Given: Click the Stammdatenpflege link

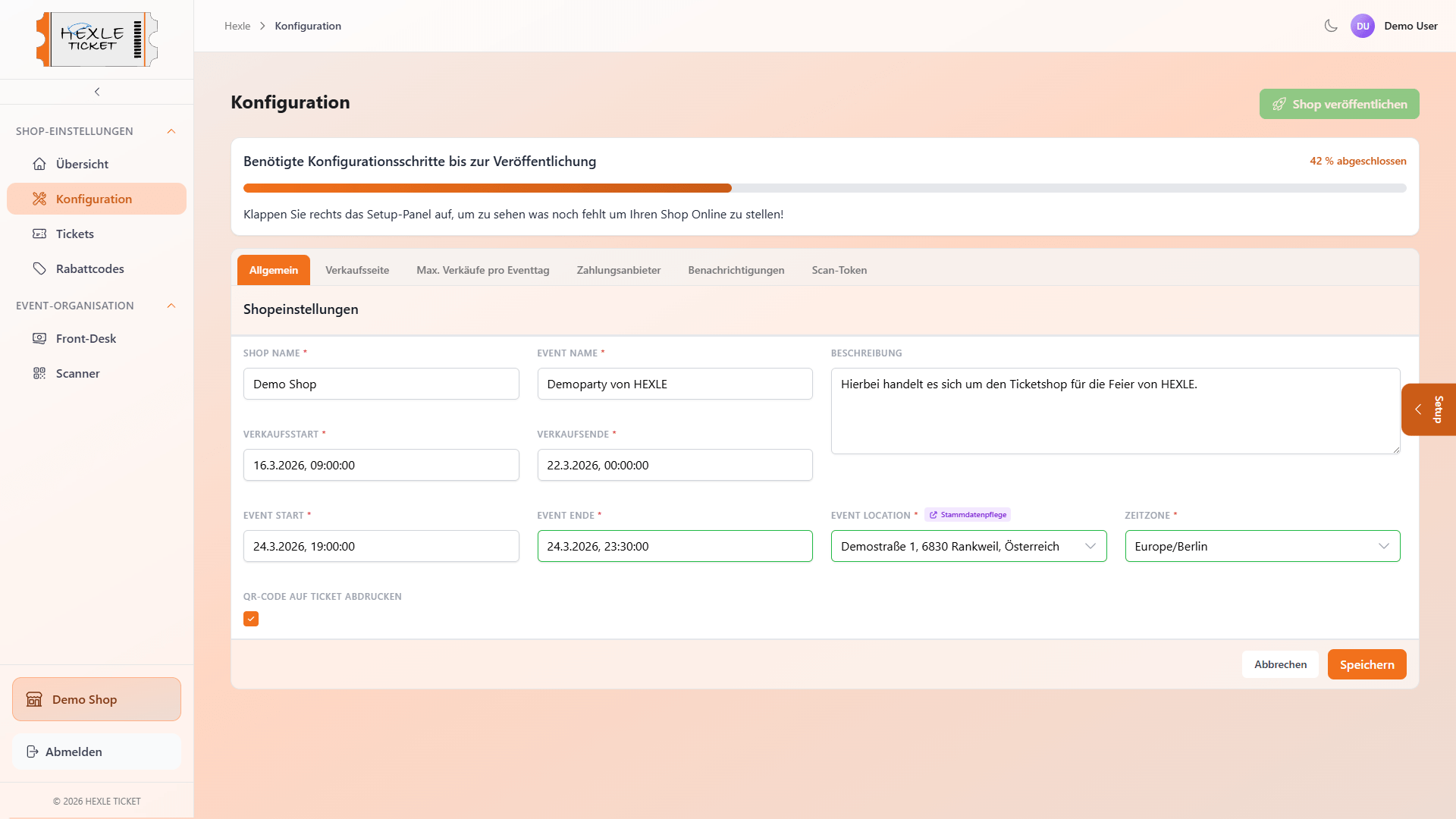Looking at the screenshot, I should (x=968, y=515).
